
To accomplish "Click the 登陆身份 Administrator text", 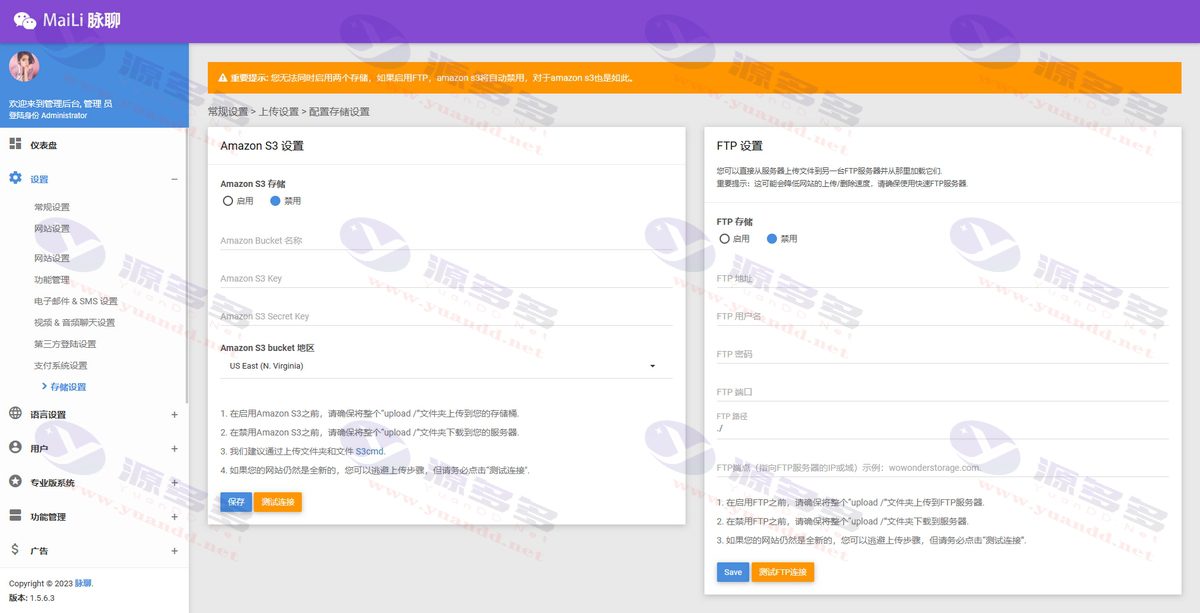I will click(x=48, y=115).
